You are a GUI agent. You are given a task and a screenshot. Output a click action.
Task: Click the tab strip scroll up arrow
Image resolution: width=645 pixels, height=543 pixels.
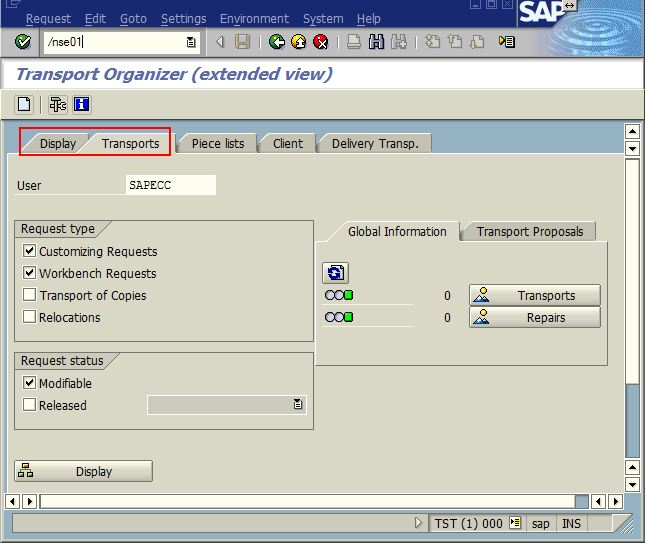pyautogui.click(x=632, y=132)
